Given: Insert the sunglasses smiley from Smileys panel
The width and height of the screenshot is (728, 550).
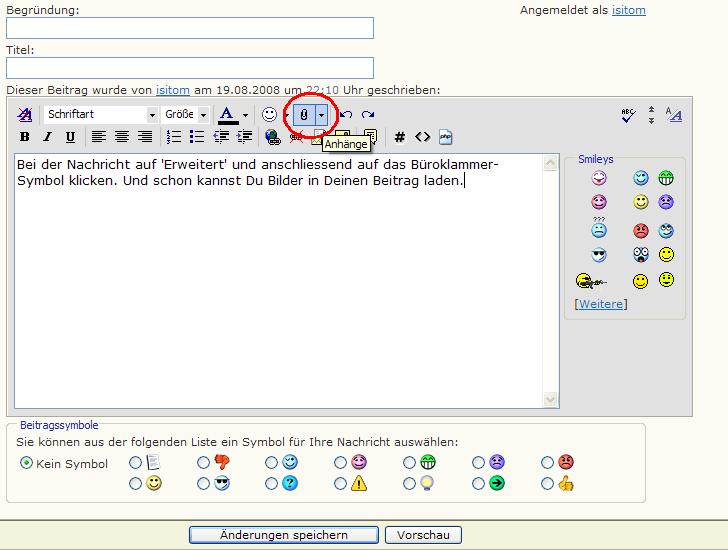Looking at the screenshot, I should click(x=599, y=255).
